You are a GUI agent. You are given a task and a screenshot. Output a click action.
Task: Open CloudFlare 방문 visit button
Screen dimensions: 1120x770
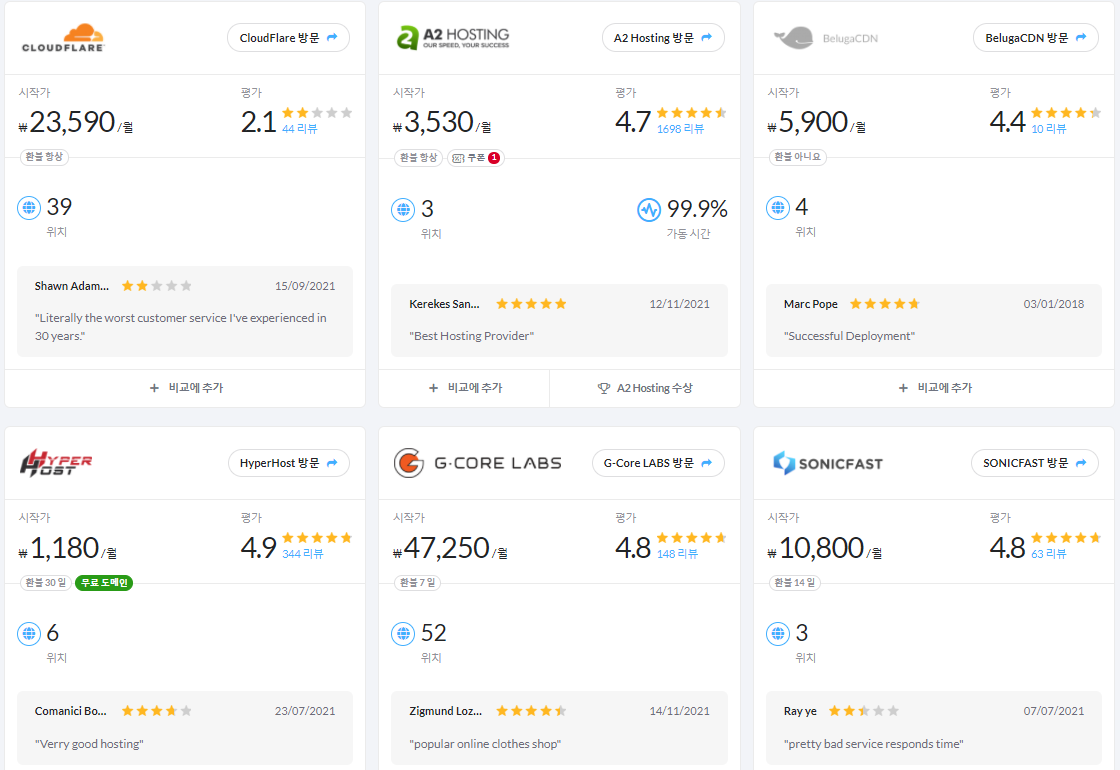(x=289, y=38)
